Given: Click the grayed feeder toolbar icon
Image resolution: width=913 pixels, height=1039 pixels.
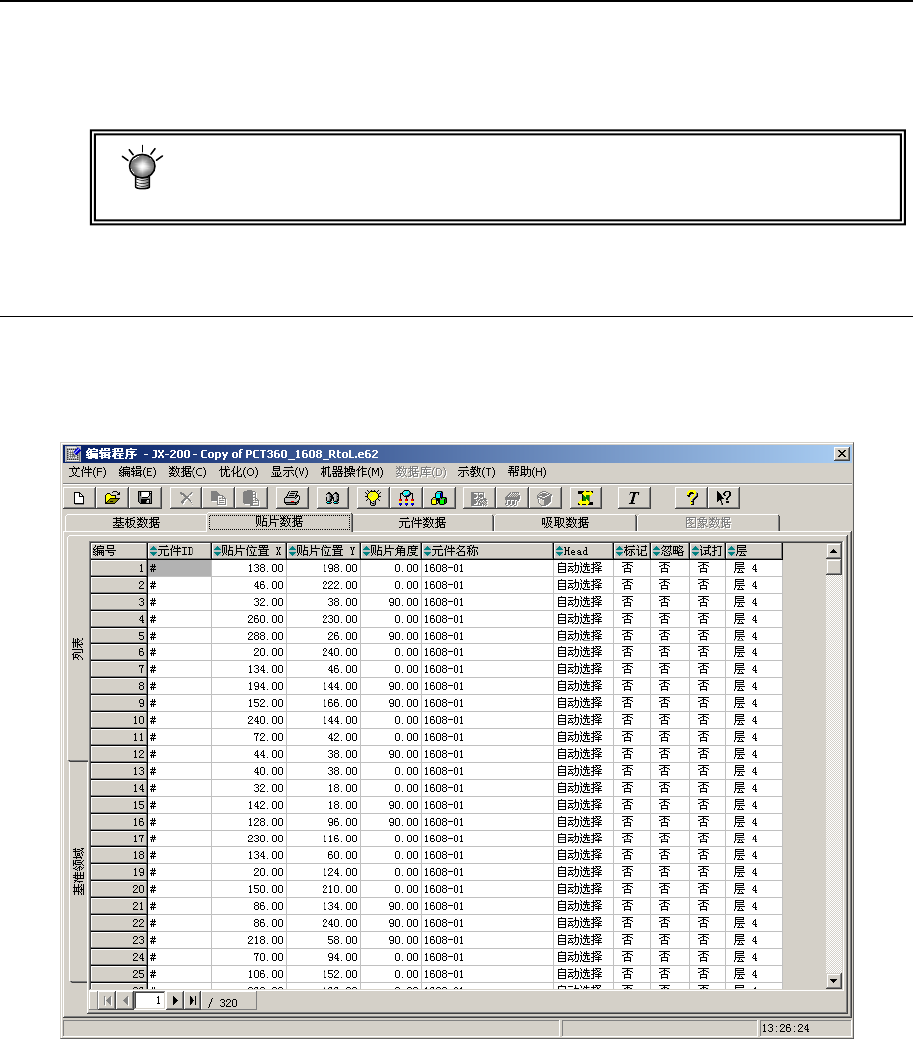Looking at the screenshot, I should tap(512, 498).
